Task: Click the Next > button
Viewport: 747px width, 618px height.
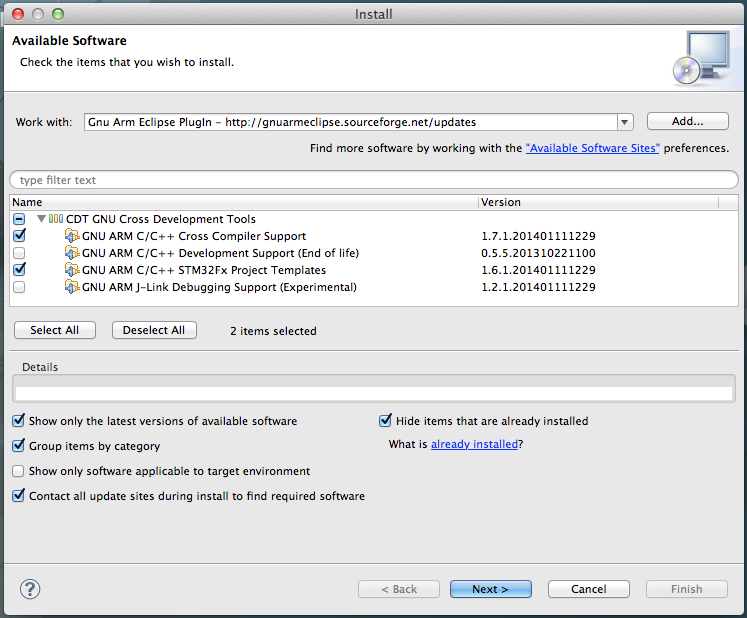Action: coord(490,589)
